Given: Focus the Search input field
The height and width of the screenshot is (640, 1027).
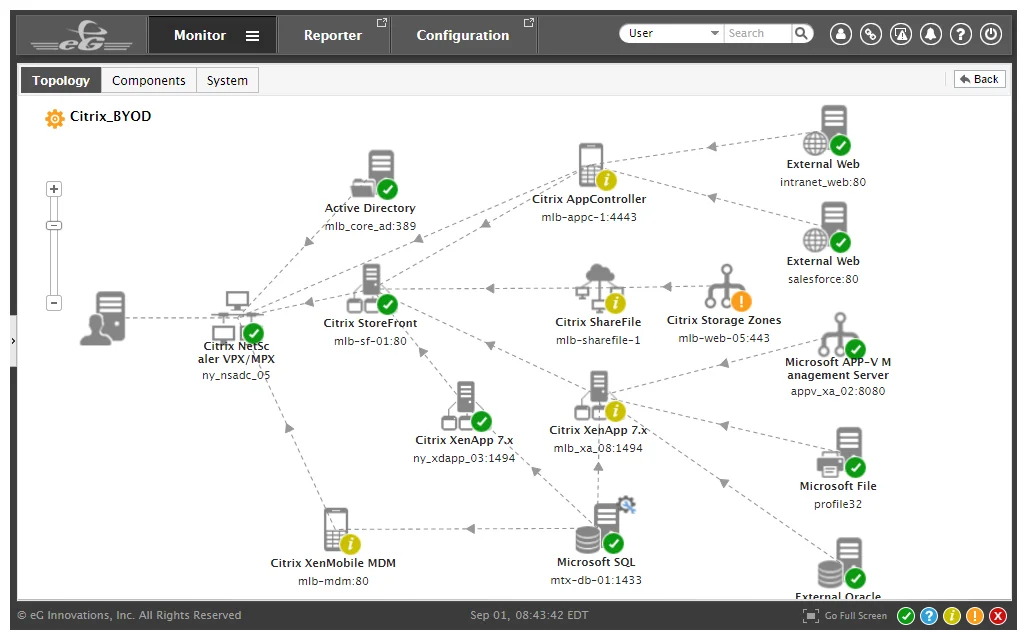Looking at the screenshot, I should point(757,33).
